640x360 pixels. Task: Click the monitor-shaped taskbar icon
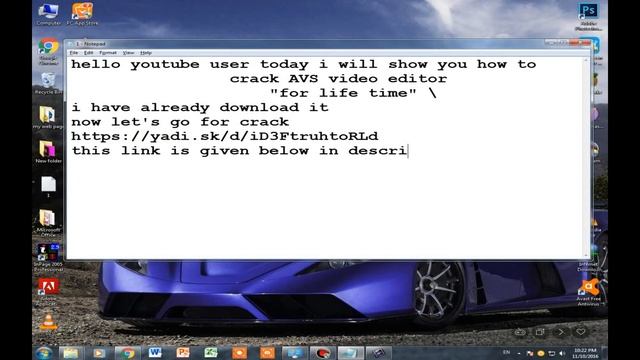pos(295,353)
